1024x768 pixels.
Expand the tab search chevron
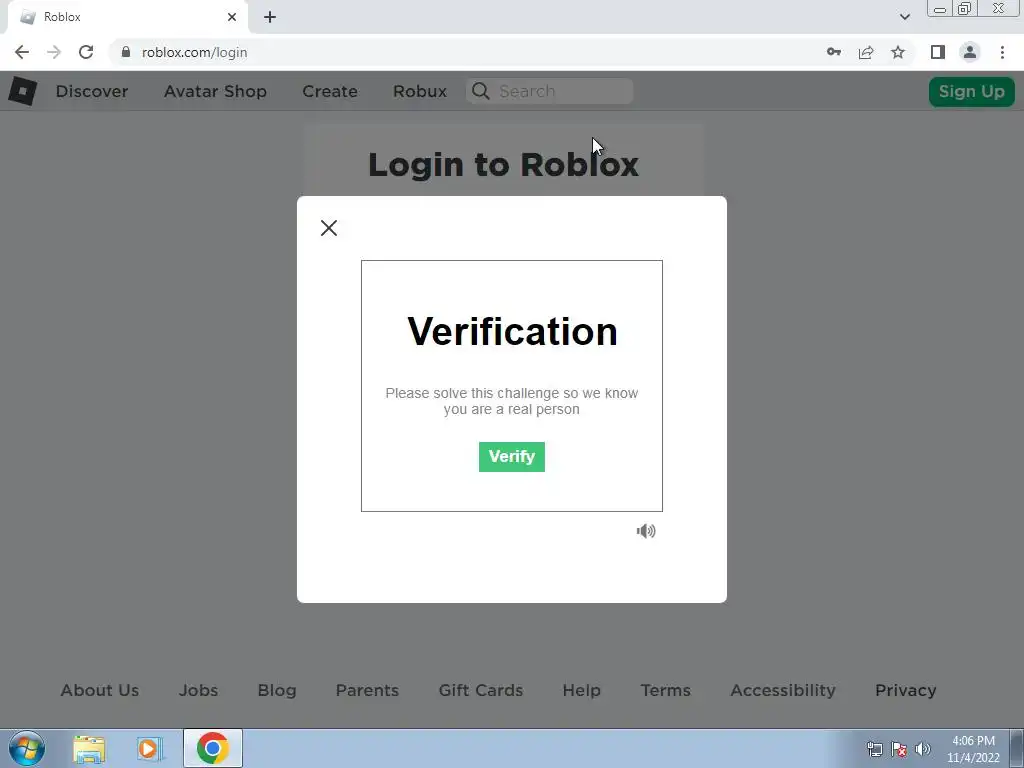(904, 17)
